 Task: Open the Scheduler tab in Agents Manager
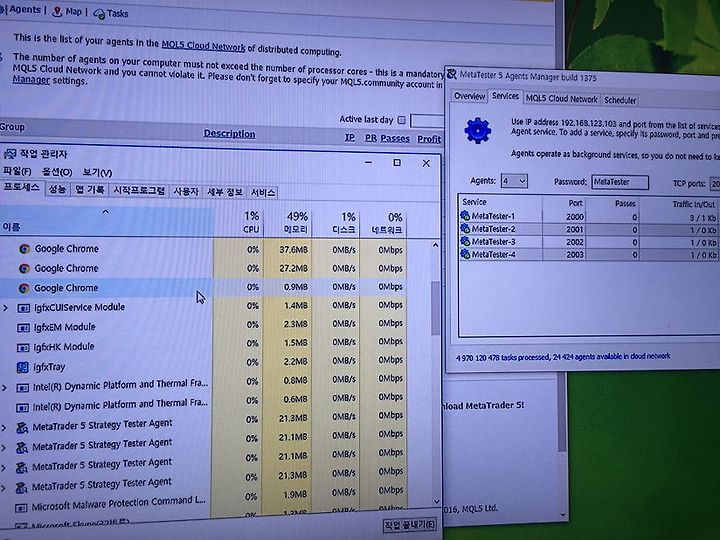point(620,100)
